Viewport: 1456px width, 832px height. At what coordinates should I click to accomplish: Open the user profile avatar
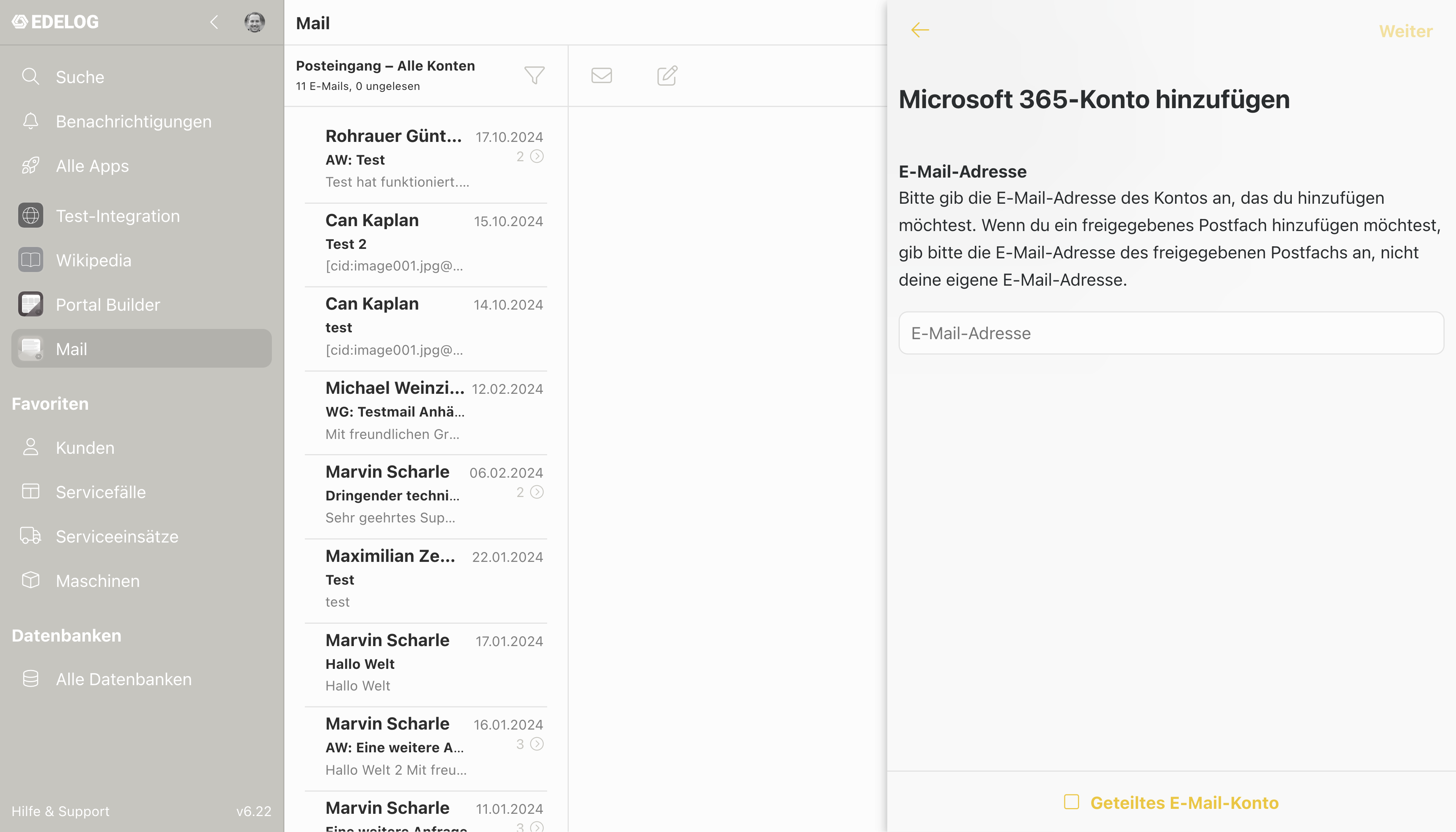coord(254,22)
